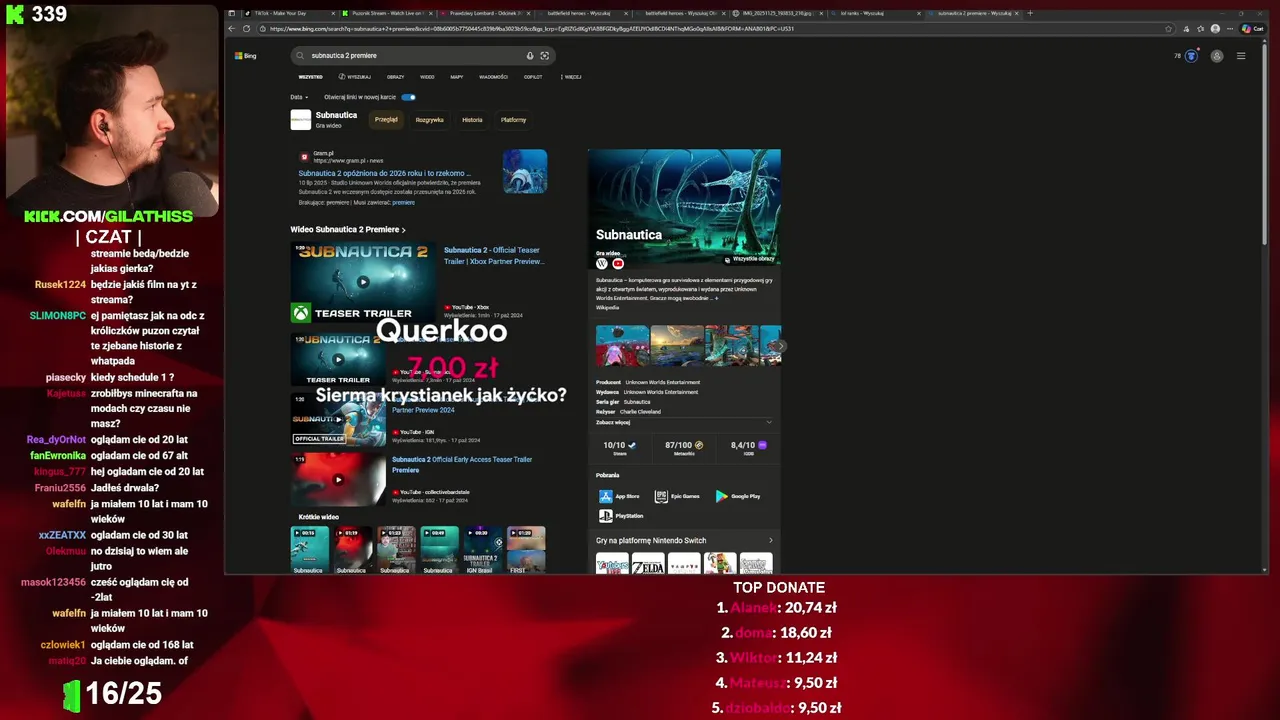Select the Platformy pill tab
Viewport: 1280px width, 720px height.
pos(513,120)
